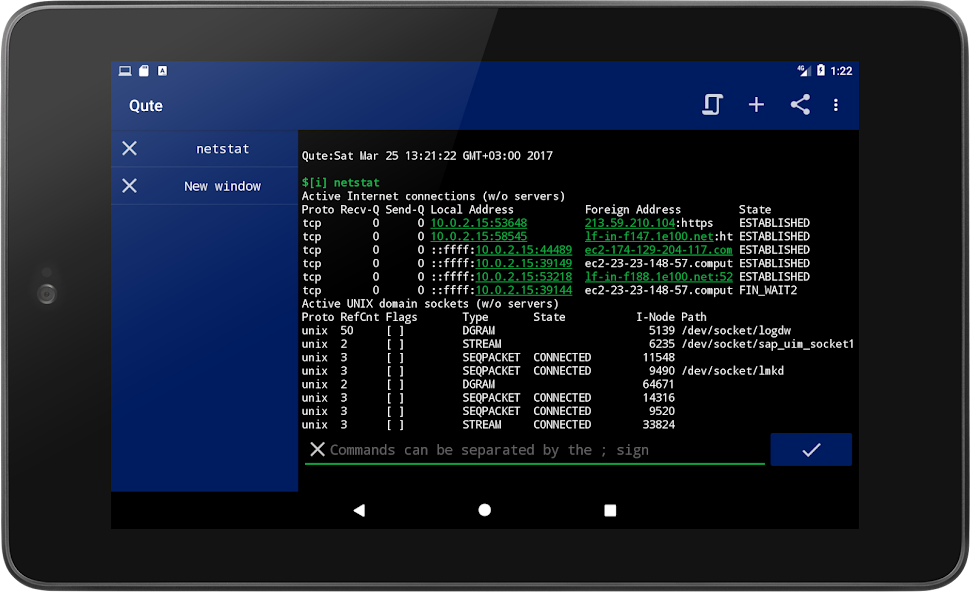970x592 pixels.
Task: Select the New window entry
Action: pyautogui.click(x=222, y=186)
